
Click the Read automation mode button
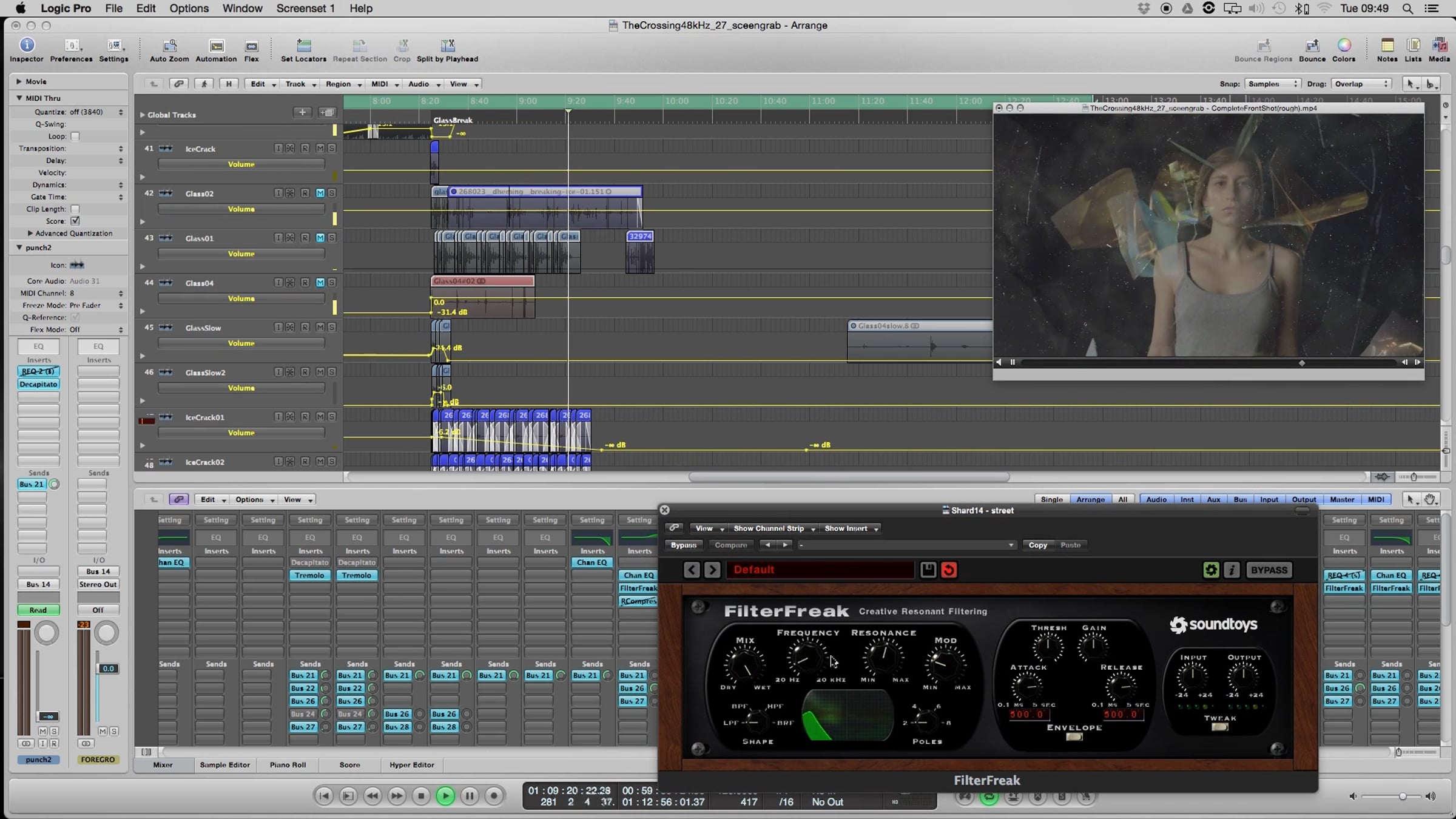click(x=38, y=610)
